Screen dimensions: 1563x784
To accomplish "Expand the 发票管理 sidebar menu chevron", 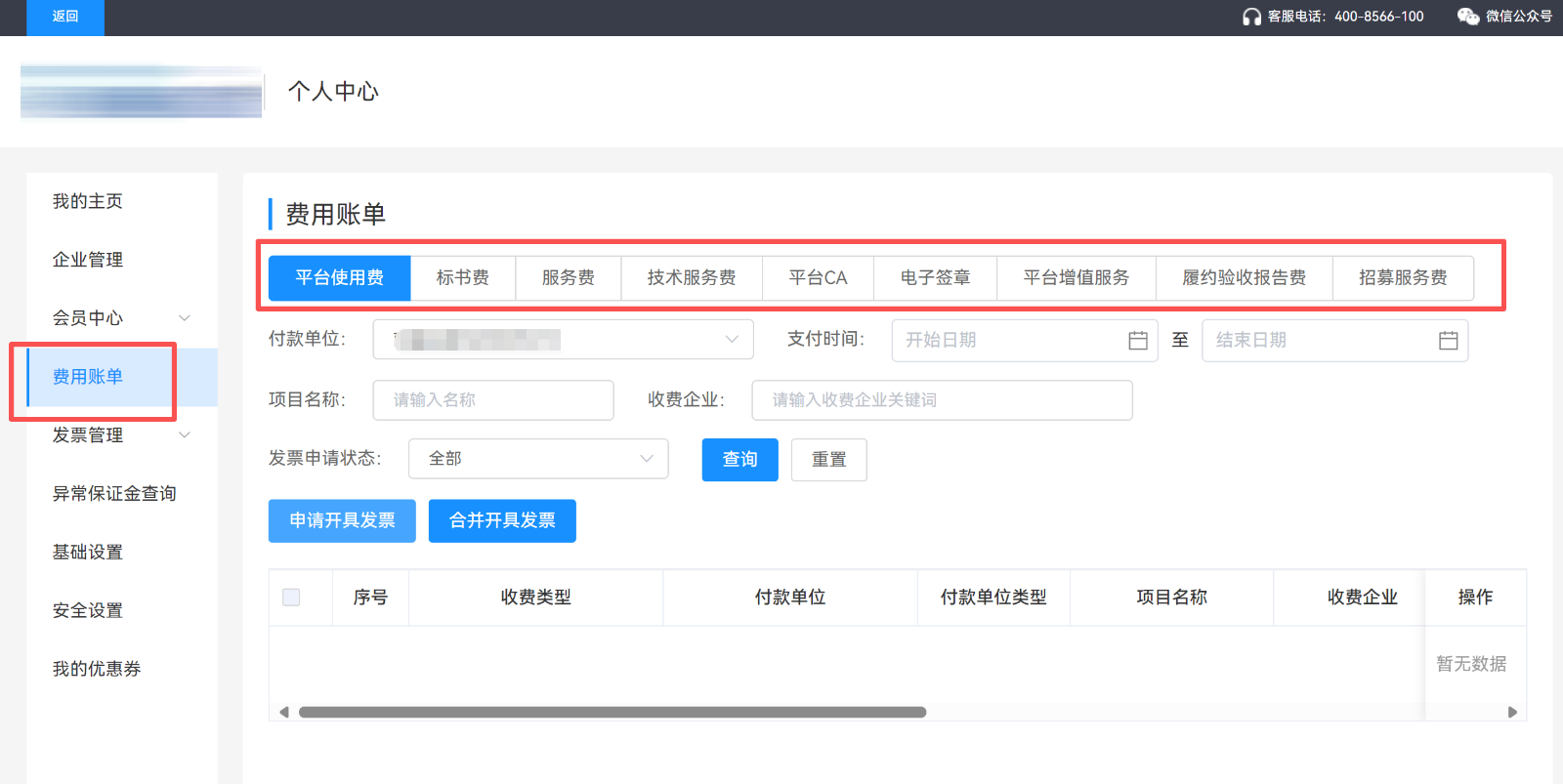I will click(185, 435).
